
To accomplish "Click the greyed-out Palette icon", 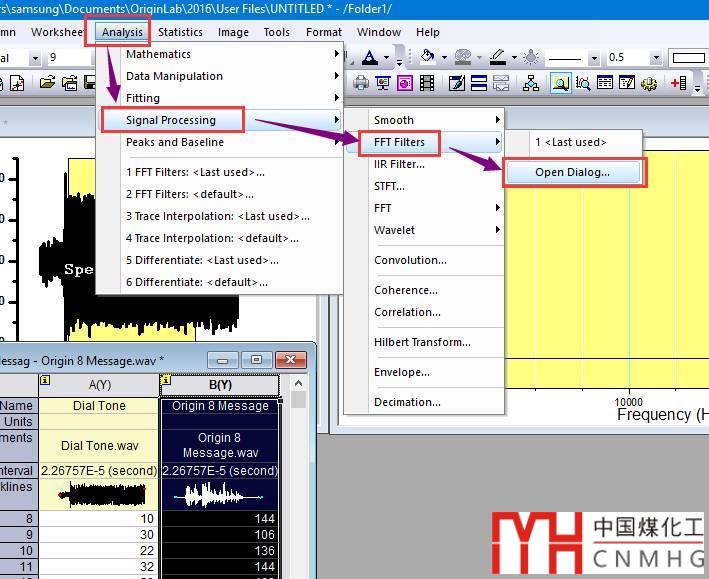I will (x=463, y=57).
